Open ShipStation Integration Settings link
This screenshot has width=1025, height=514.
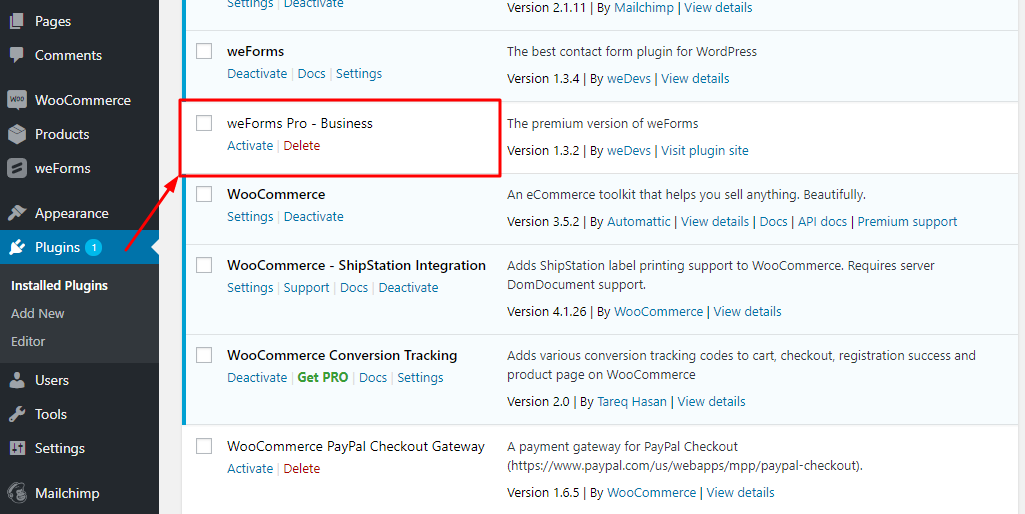click(250, 288)
